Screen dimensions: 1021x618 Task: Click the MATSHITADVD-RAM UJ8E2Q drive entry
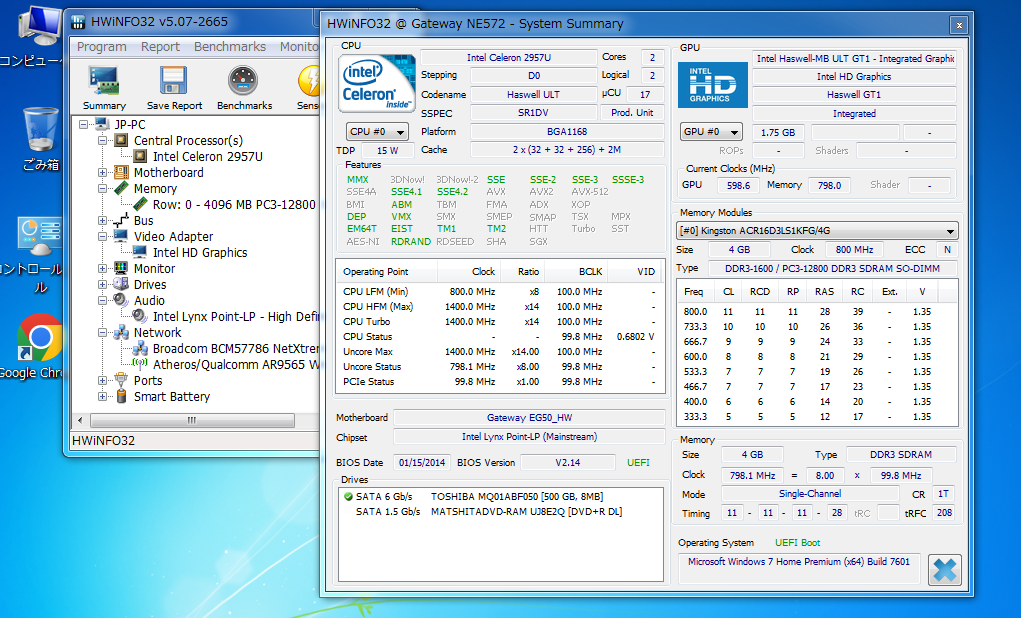pyautogui.click(x=526, y=512)
